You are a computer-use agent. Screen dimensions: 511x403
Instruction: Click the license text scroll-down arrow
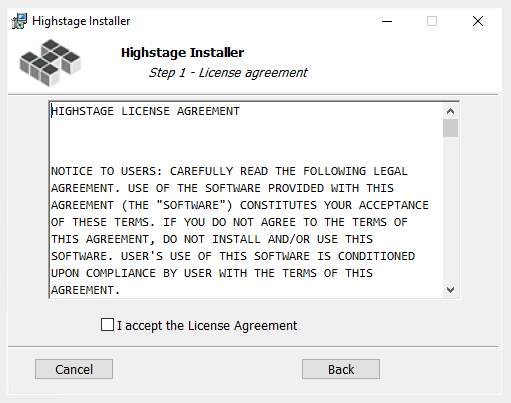(x=450, y=290)
